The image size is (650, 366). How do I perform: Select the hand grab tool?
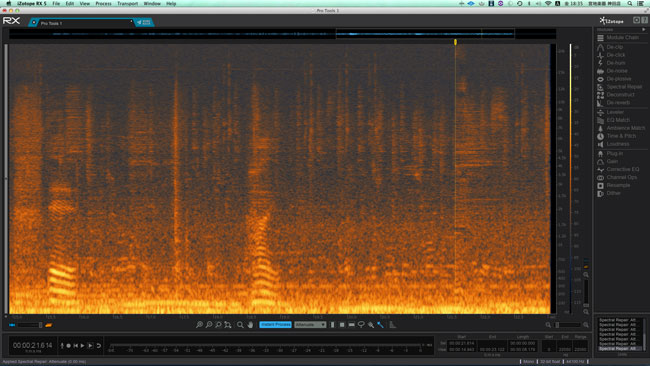click(x=250, y=325)
